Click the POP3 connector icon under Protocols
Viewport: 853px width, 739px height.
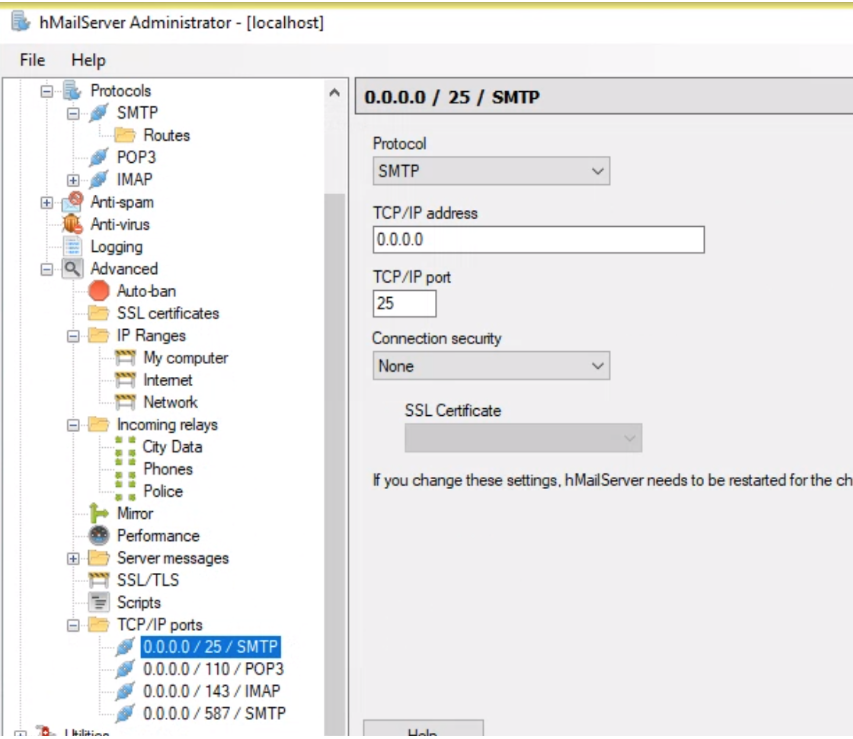[98, 157]
